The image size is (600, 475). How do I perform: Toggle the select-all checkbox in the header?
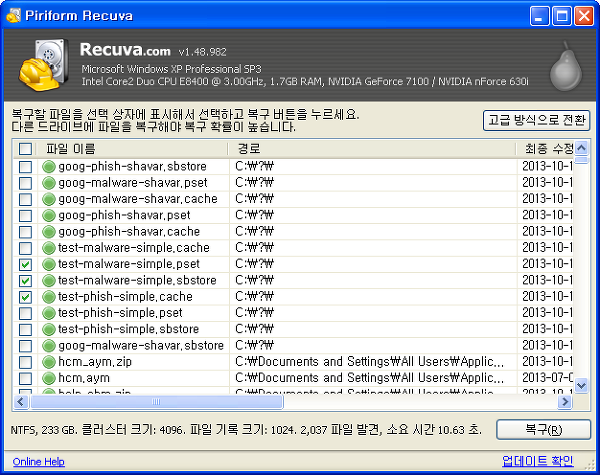click(25, 149)
